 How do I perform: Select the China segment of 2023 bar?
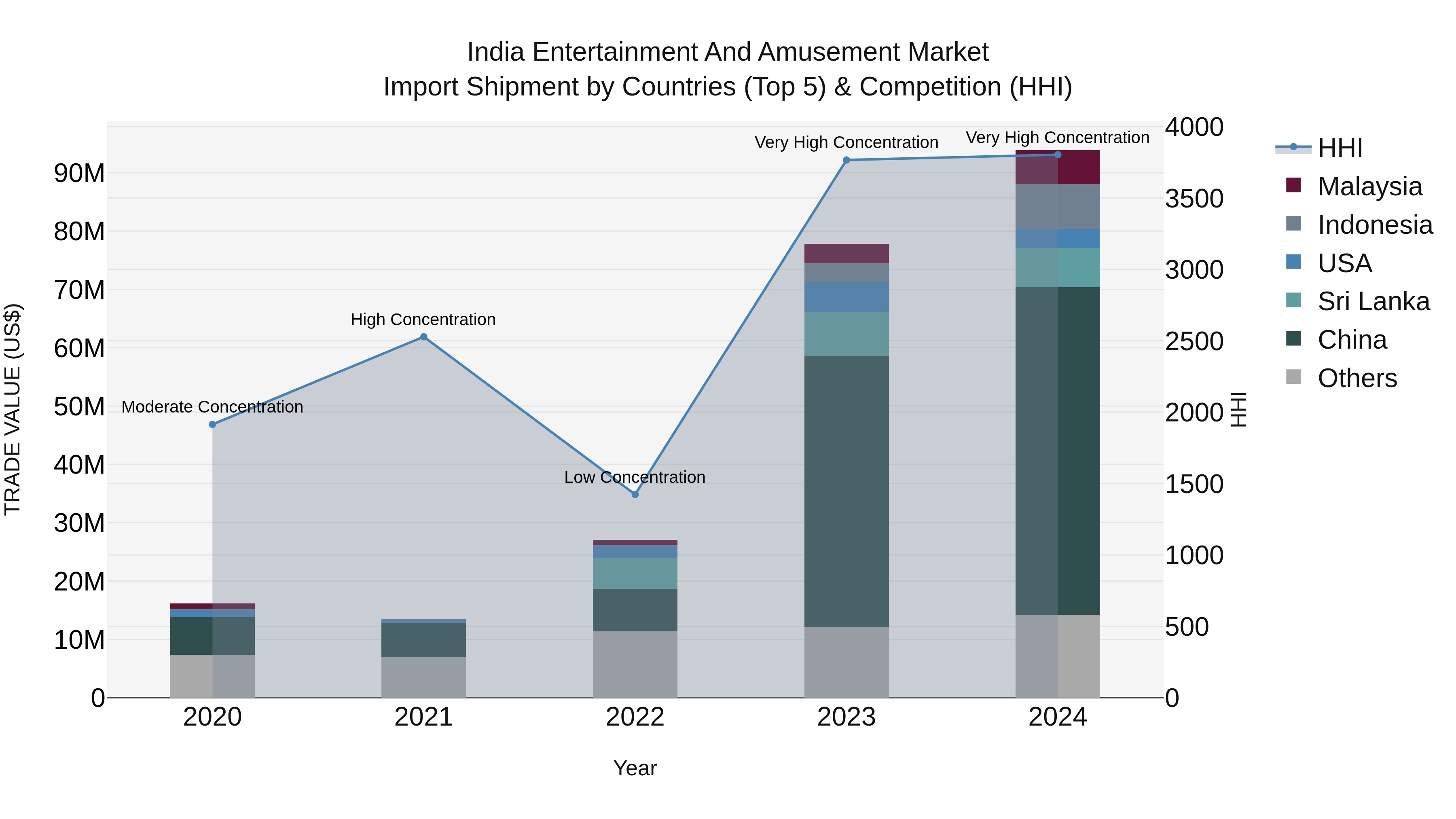coord(846,492)
